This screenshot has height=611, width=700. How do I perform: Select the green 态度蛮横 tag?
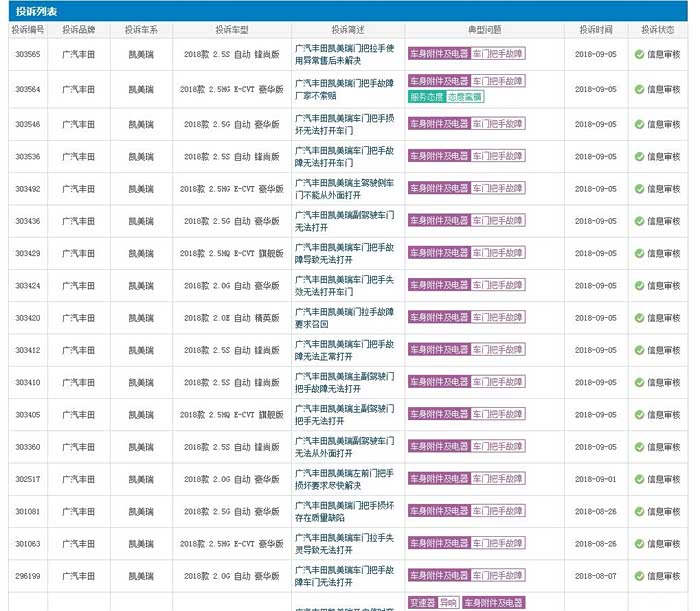(x=464, y=97)
